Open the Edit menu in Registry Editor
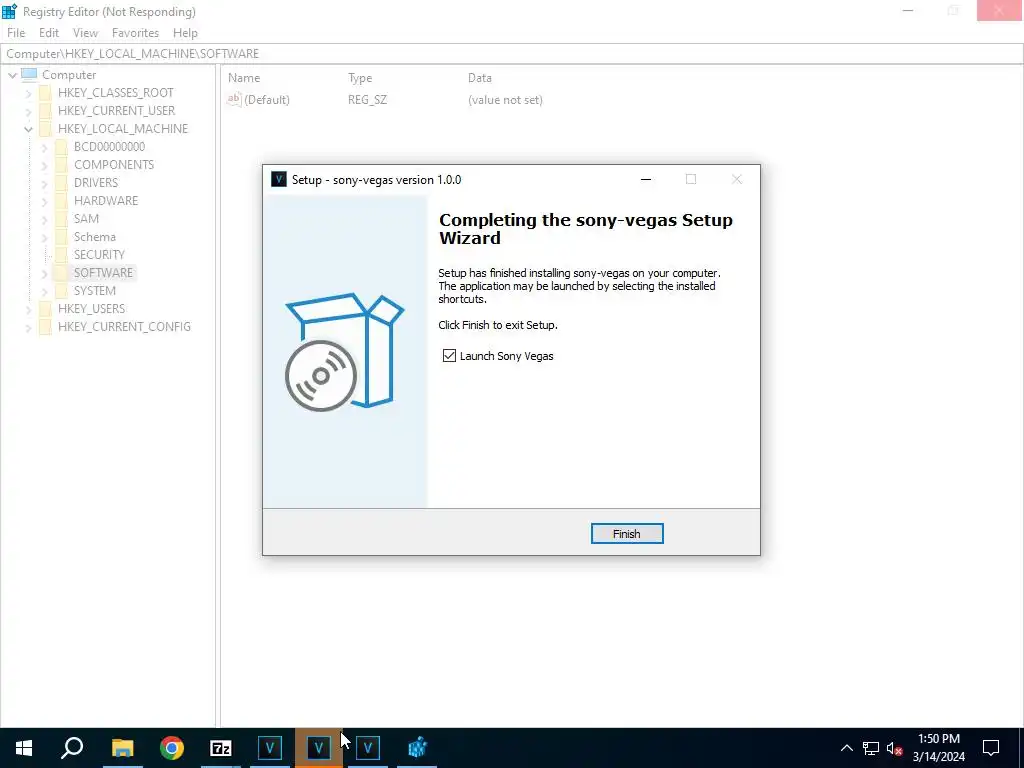The image size is (1024, 768). pos(49,33)
